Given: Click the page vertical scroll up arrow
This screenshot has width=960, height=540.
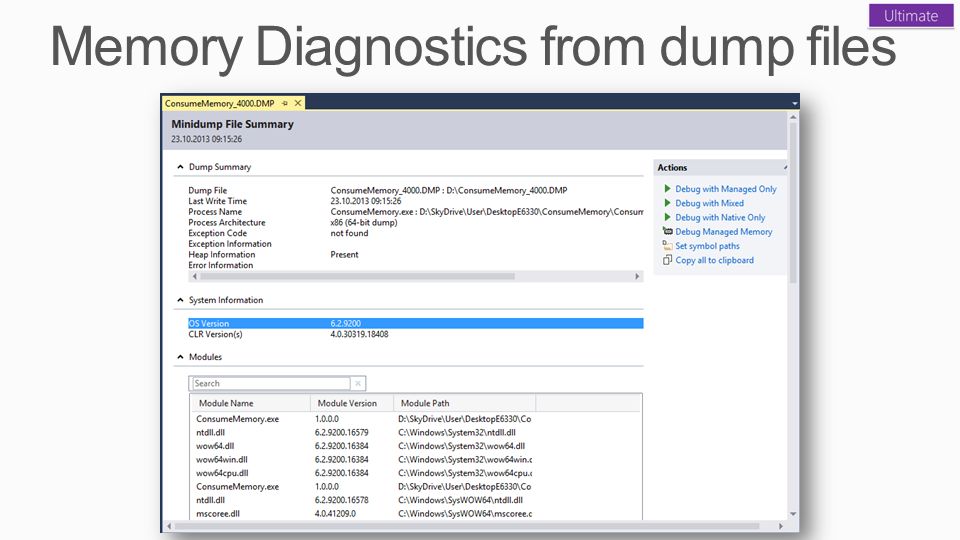Looking at the screenshot, I should pyautogui.click(x=793, y=117).
